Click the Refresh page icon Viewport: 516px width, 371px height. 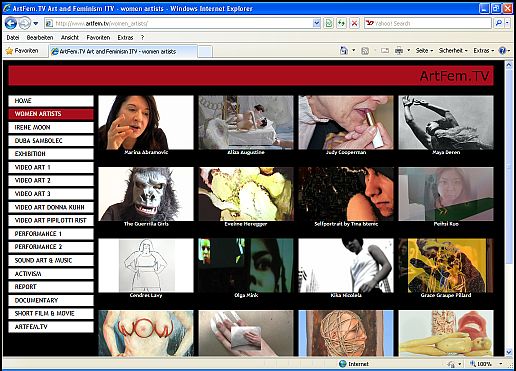coord(341,23)
